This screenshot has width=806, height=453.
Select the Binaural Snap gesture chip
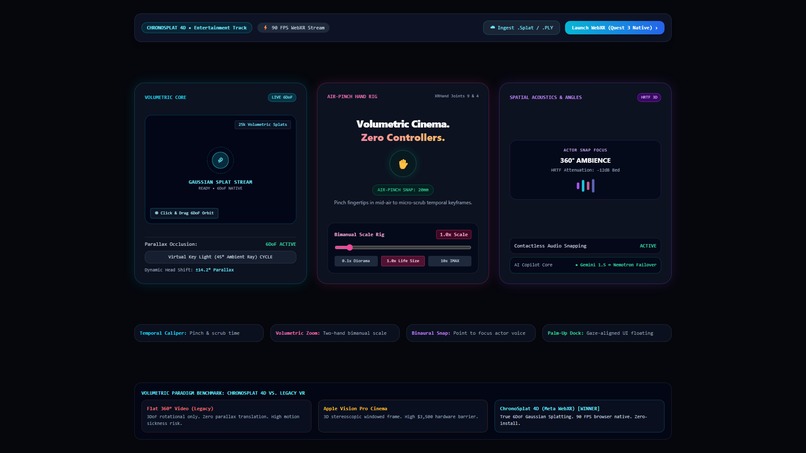[471, 333]
